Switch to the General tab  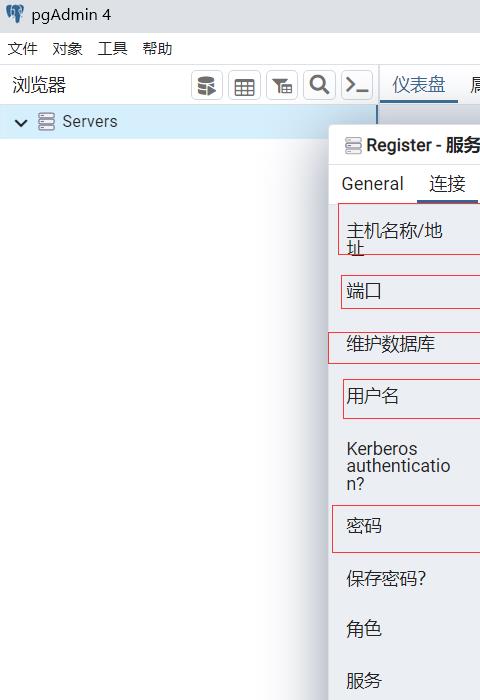tap(372, 184)
